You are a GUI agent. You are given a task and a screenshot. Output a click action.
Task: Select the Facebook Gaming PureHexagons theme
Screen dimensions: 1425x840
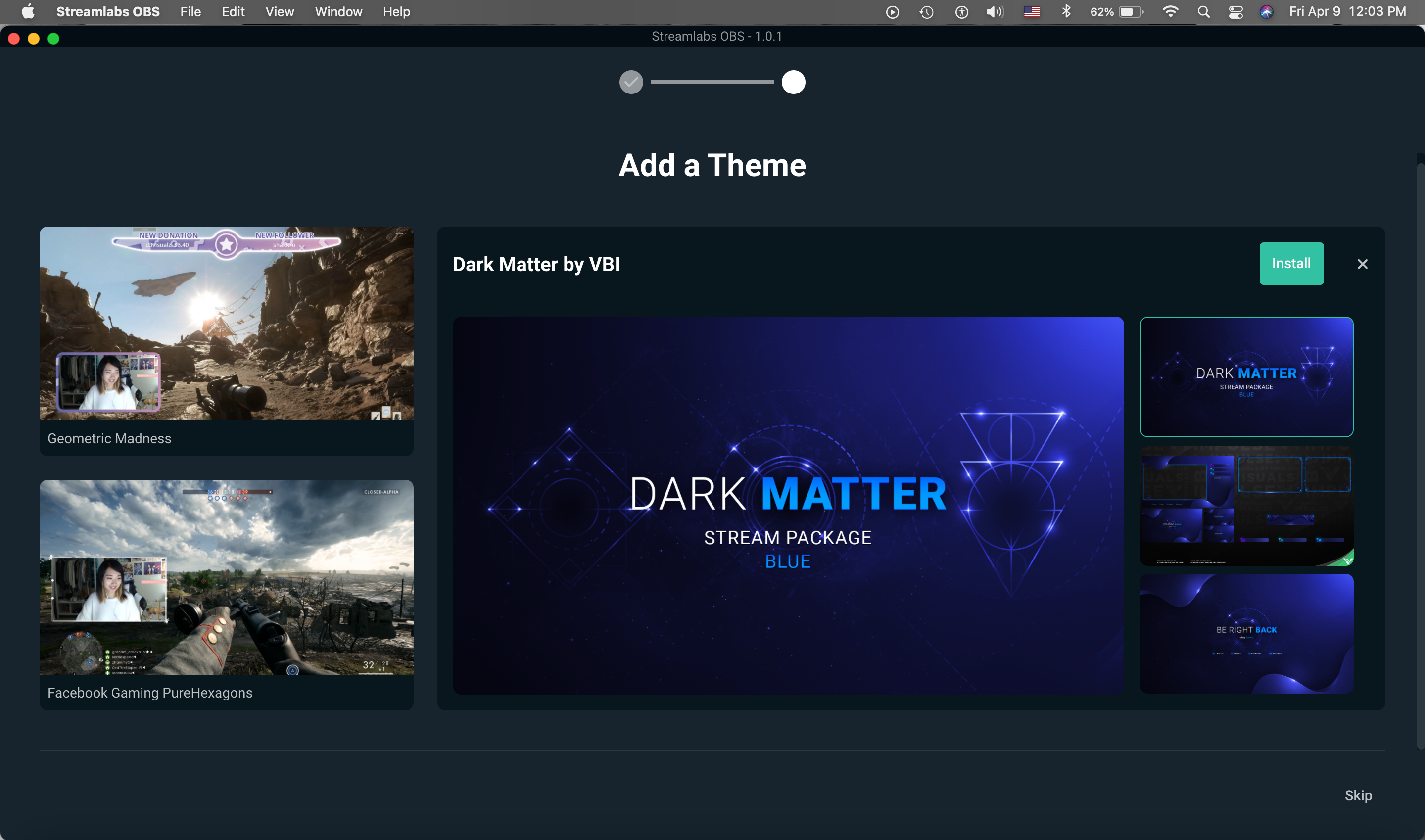coord(227,577)
